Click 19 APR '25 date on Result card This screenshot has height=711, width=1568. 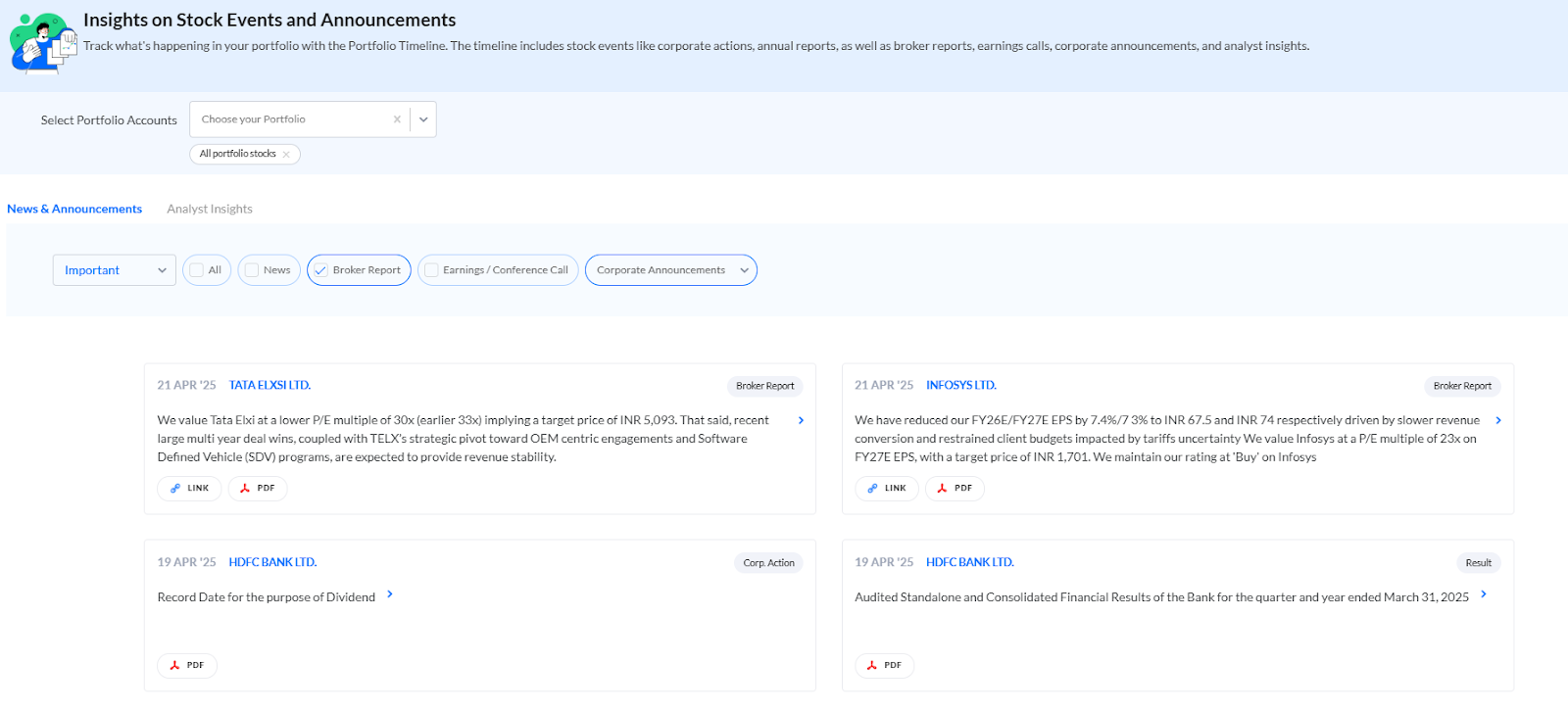tap(884, 562)
